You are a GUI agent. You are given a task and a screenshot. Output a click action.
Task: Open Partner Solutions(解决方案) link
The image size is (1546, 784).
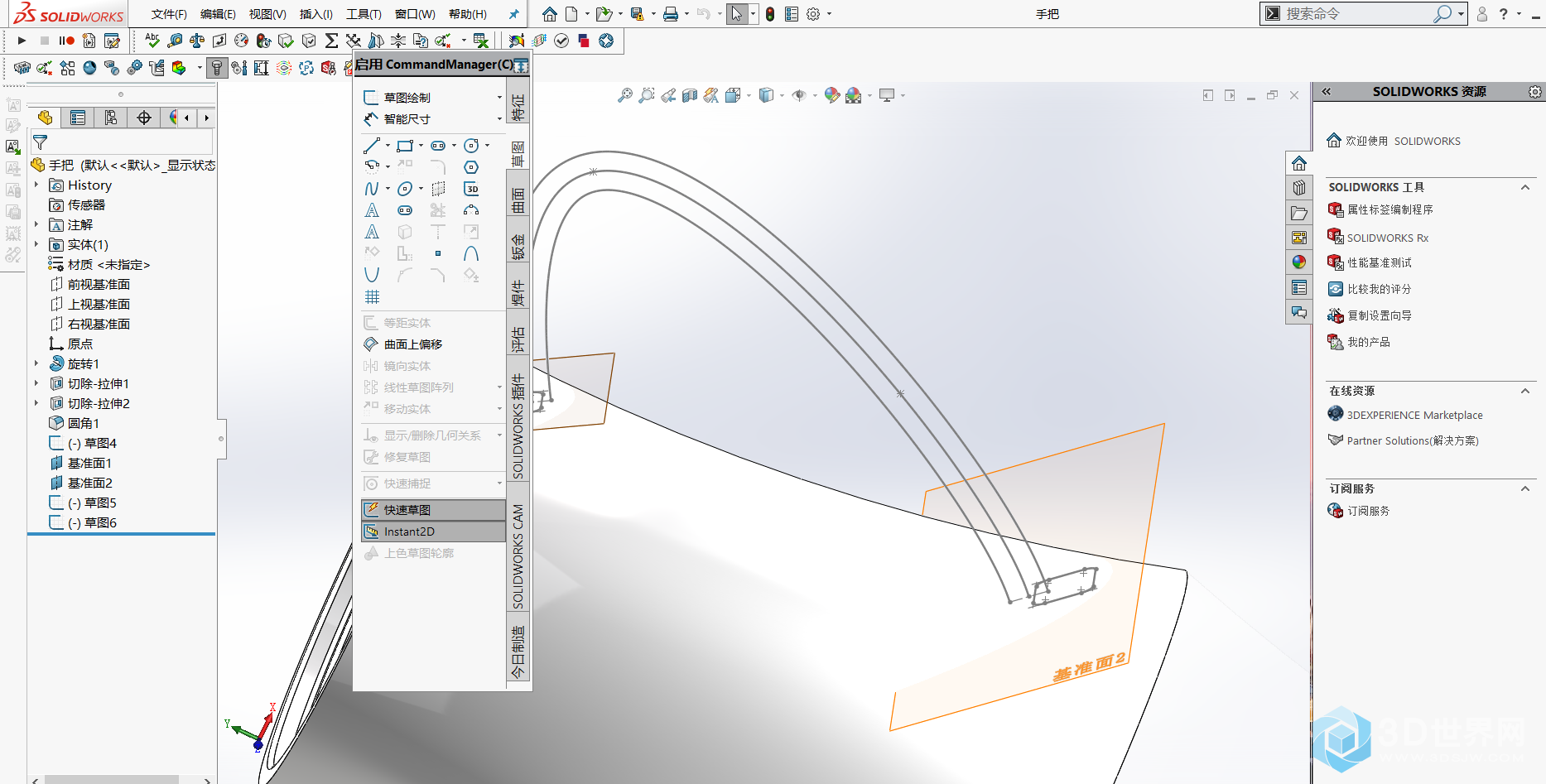tap(1413, 440)
